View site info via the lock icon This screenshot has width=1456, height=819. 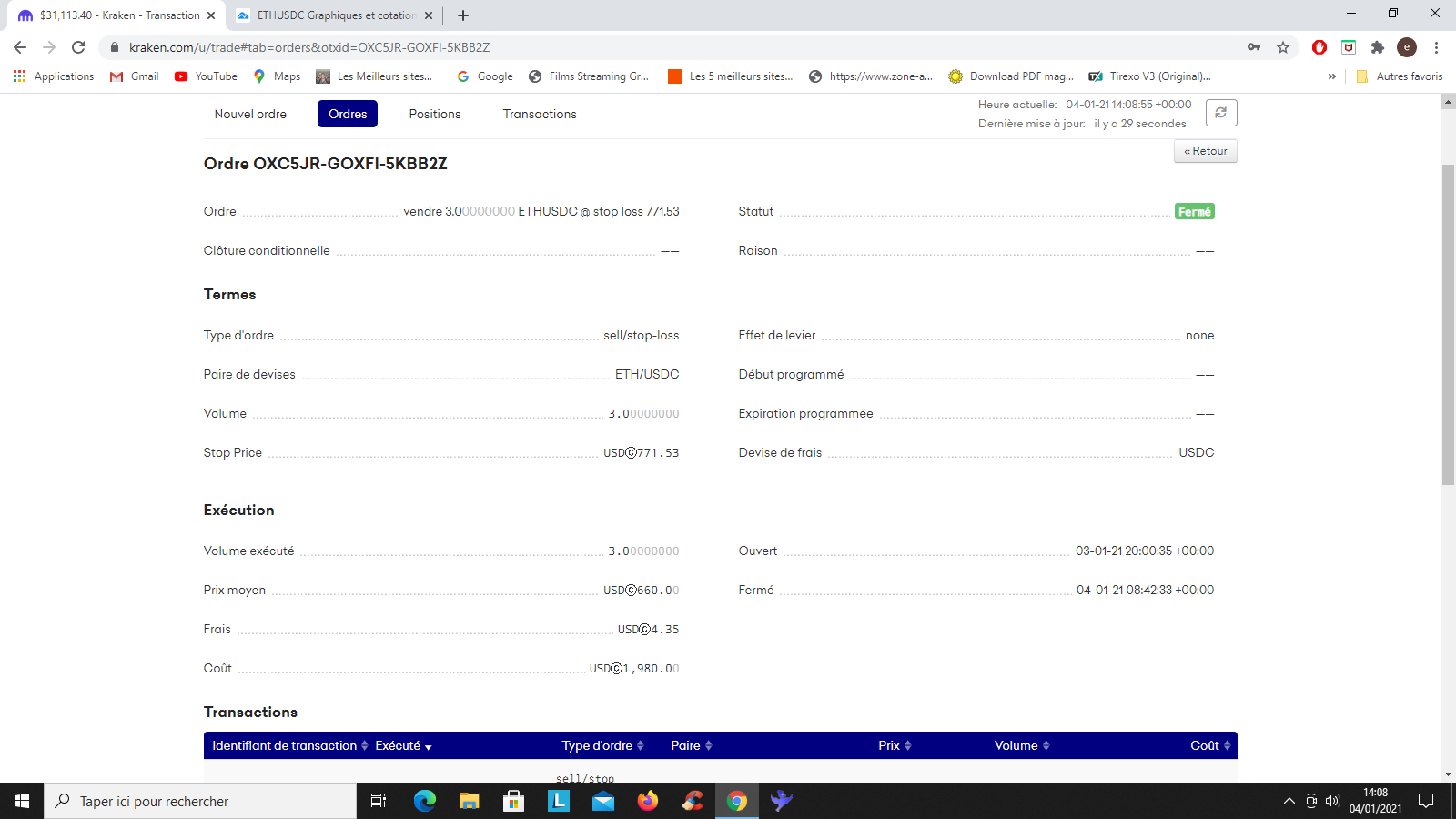point(115,47)
